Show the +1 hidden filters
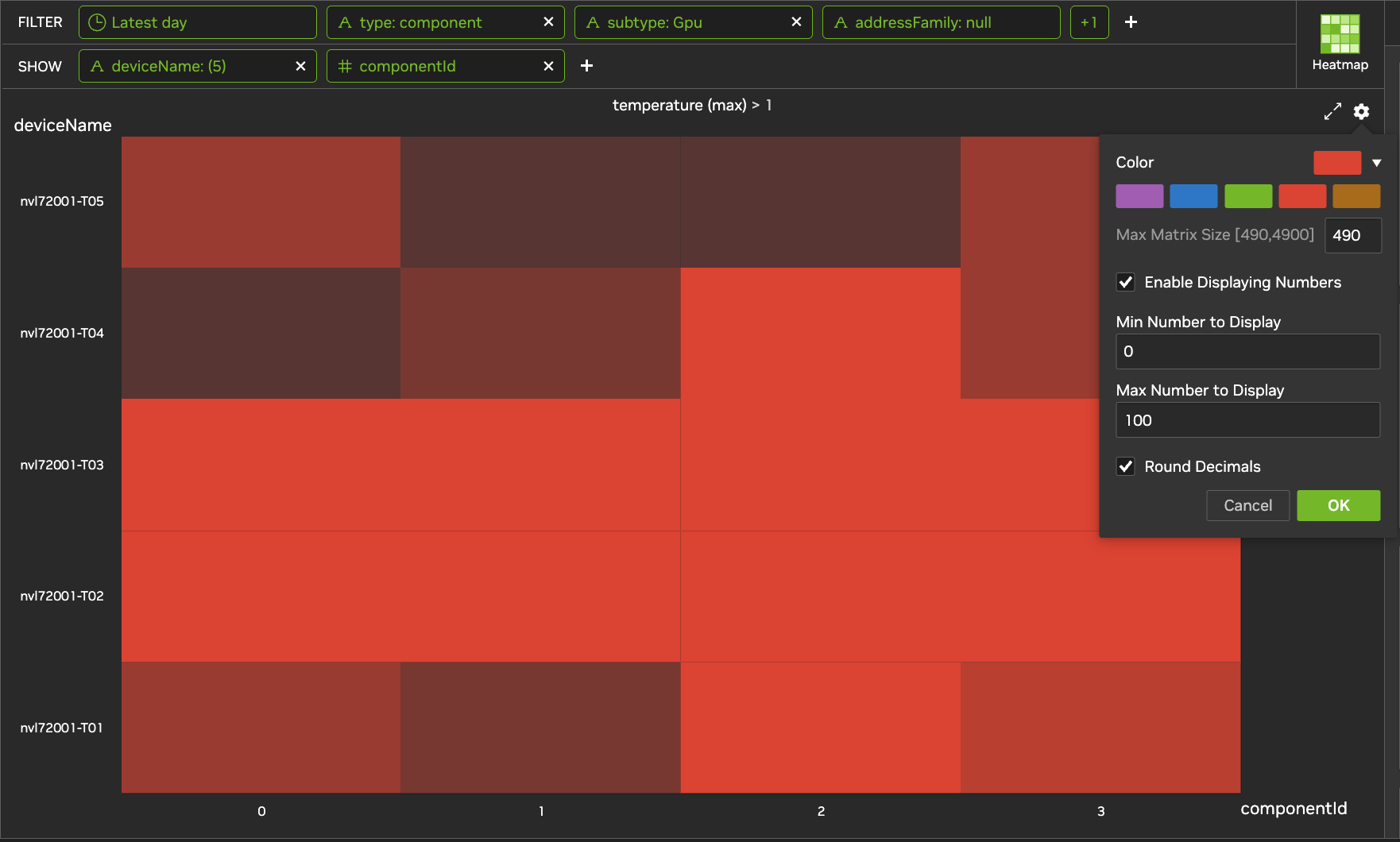This screenshot has width=1400, height=842. 1089,22
